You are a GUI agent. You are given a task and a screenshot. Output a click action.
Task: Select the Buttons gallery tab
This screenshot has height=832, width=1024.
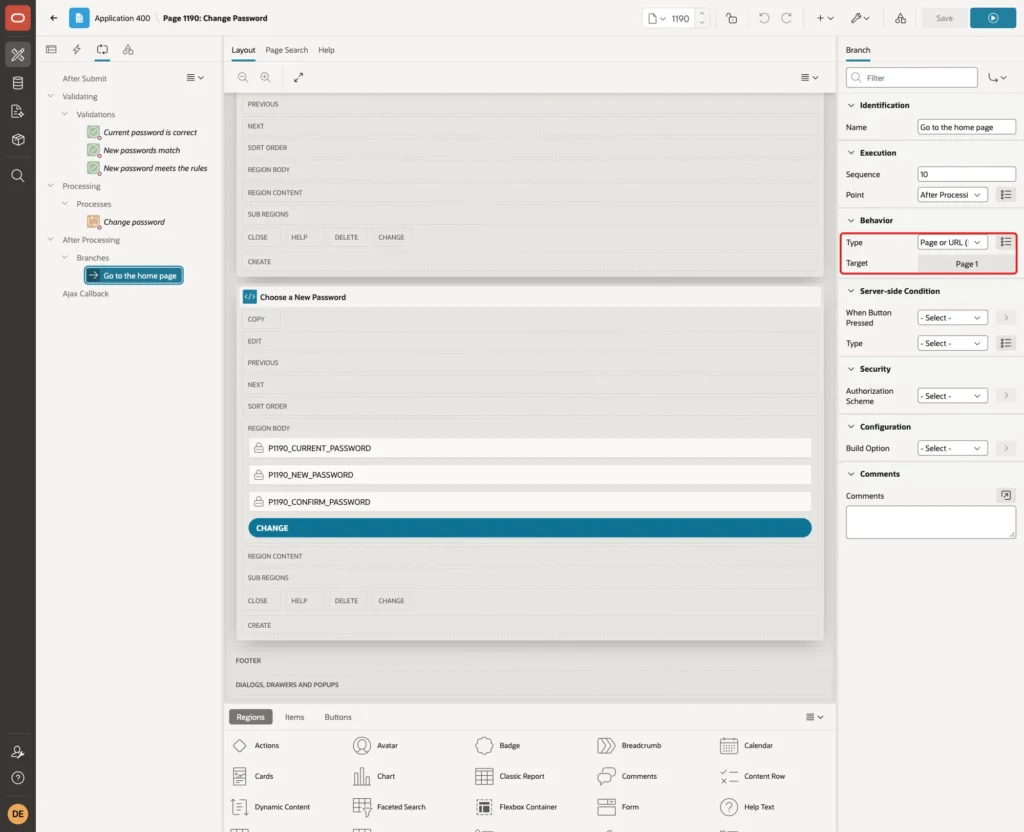pyautogui.click(x=338, y=717)
